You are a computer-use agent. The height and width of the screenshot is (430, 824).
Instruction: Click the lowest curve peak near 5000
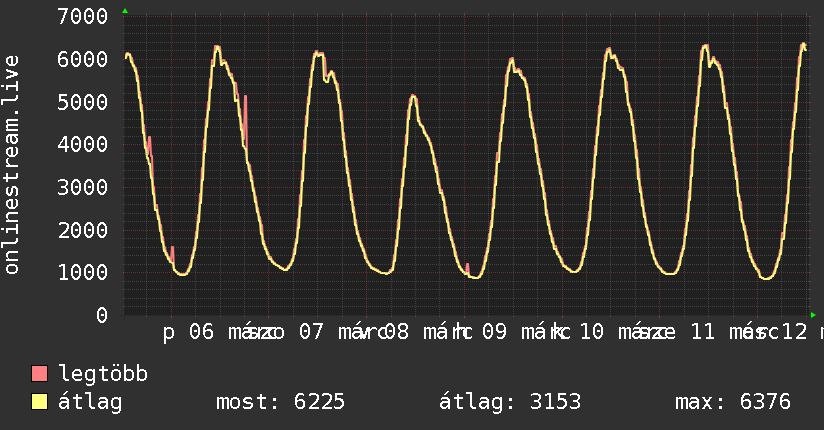[x=414, y=97]
